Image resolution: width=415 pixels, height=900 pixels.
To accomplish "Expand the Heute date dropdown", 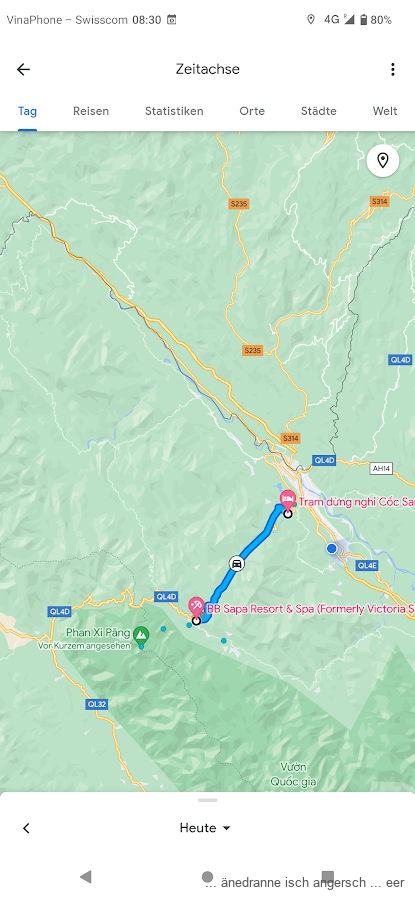I will [205, 828].
